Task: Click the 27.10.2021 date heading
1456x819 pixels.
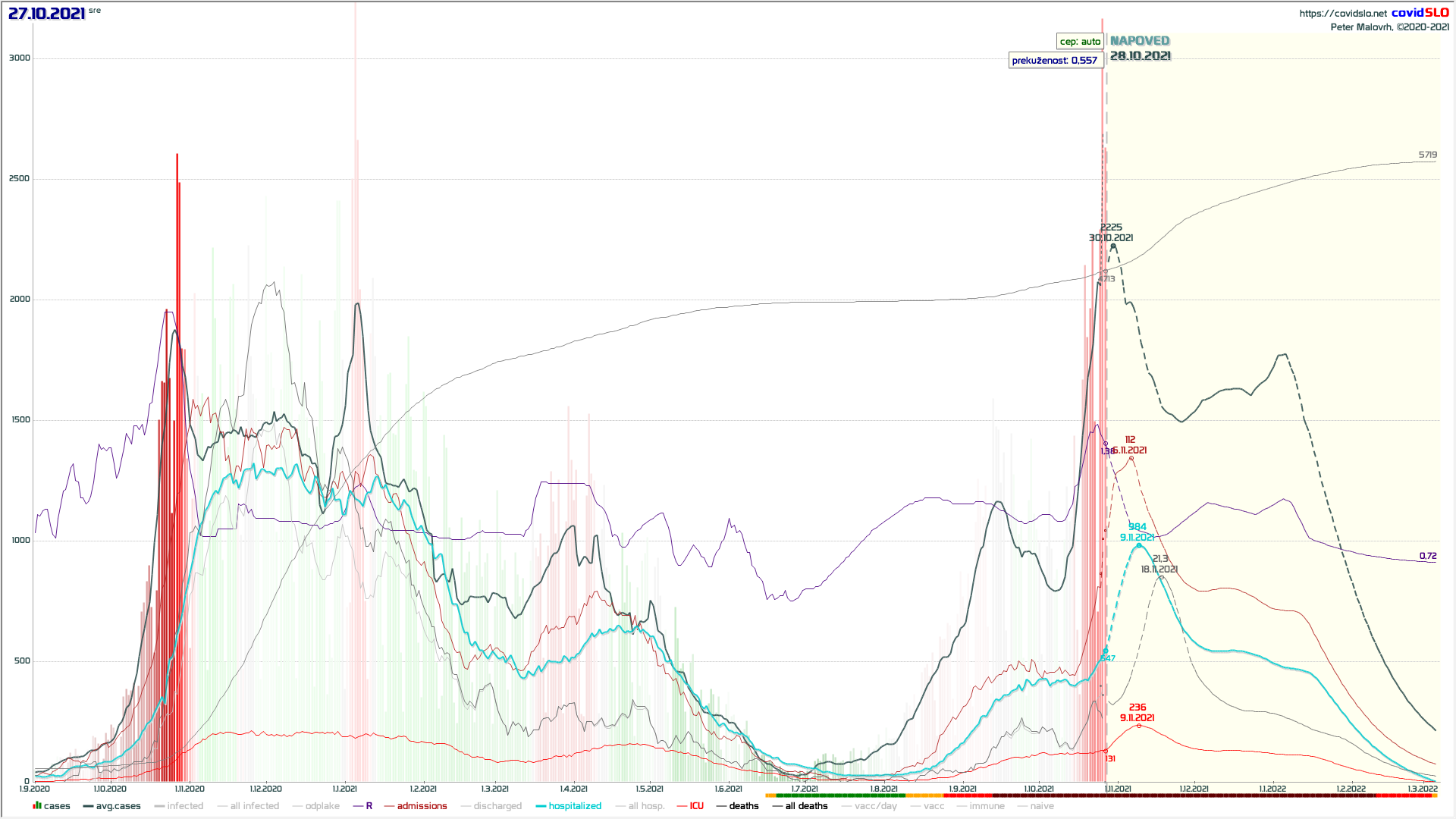Action: tap(47, 14)
